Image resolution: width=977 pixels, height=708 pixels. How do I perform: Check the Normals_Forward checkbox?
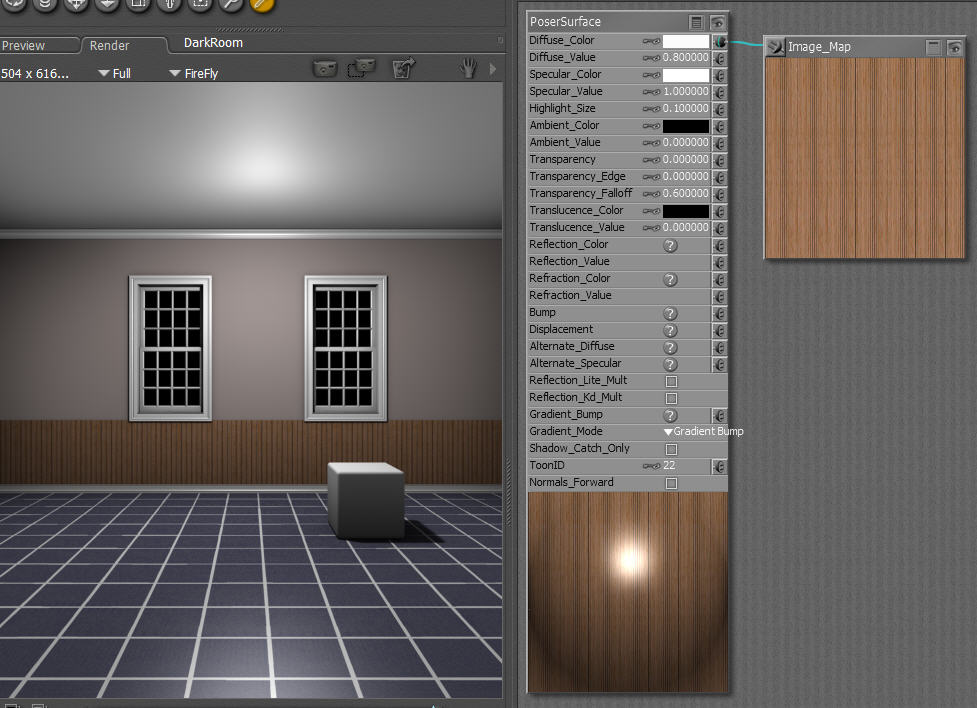pyautogui.click(x=671, y=483)
